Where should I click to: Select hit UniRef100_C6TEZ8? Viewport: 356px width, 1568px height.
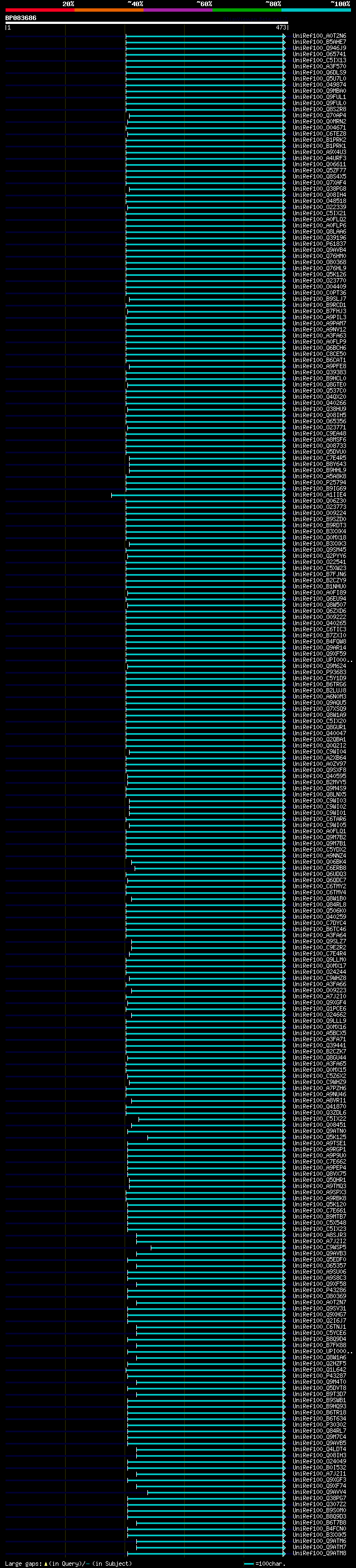(x=319, y=134)
